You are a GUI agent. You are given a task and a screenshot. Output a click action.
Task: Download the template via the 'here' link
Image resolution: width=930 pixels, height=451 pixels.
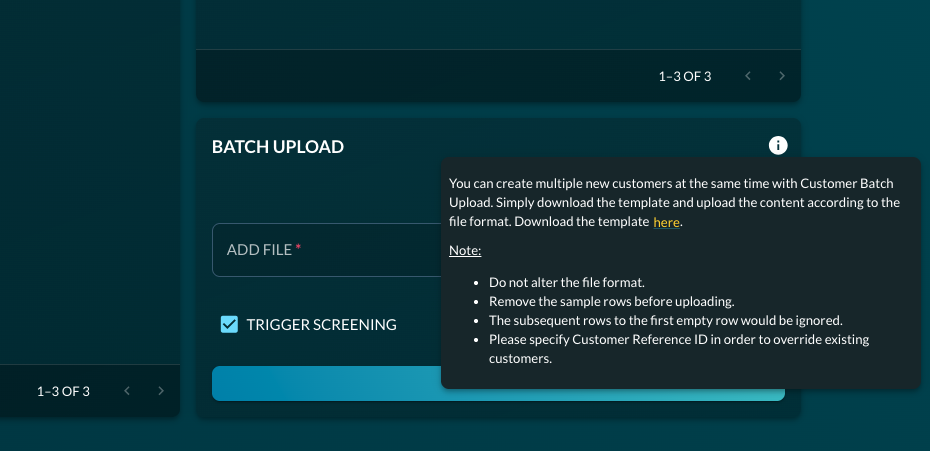pyautogui.click(x=666, y=223)
